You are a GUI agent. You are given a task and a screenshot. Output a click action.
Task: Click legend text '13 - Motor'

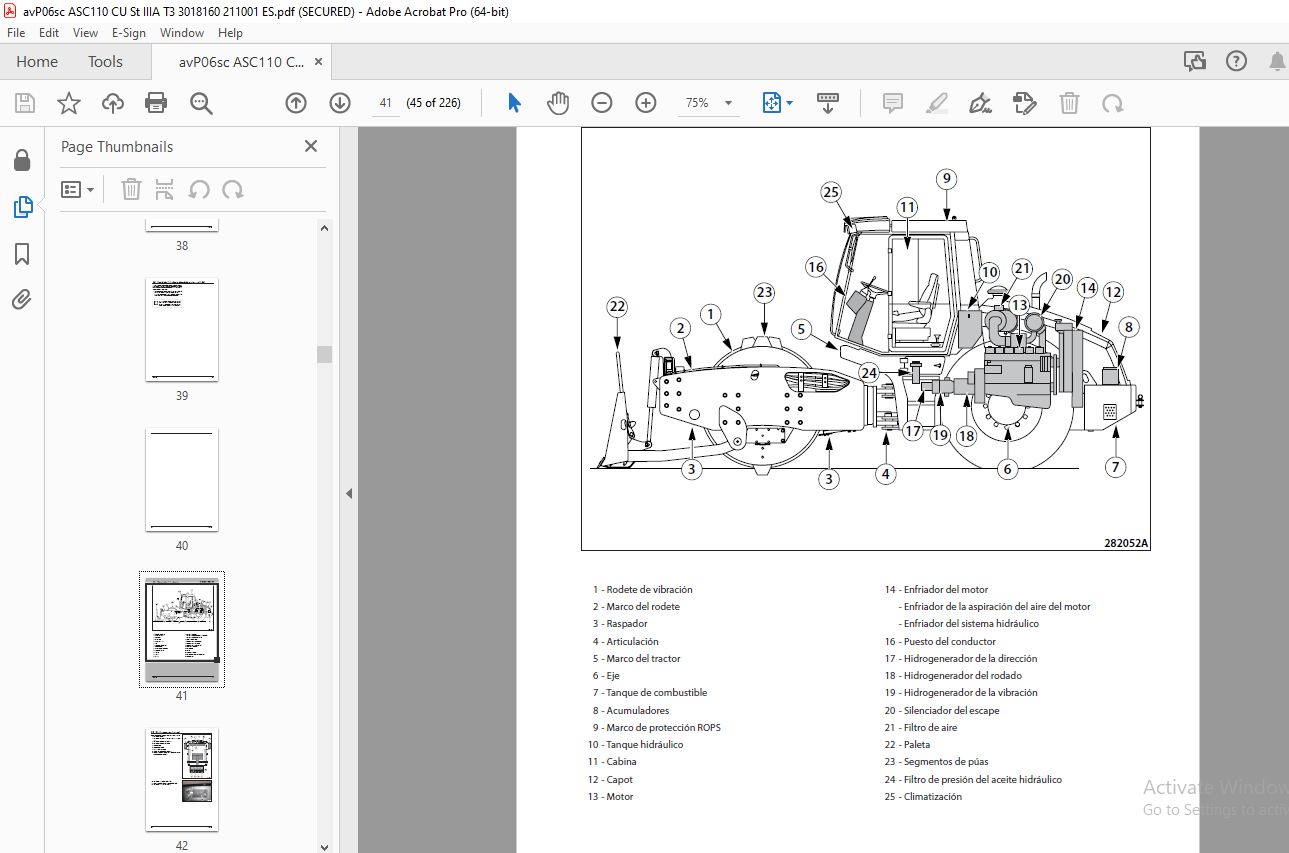click(610, 797)
